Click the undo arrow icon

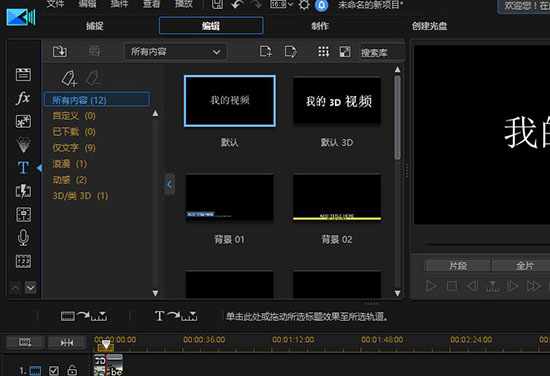point(237,4)
